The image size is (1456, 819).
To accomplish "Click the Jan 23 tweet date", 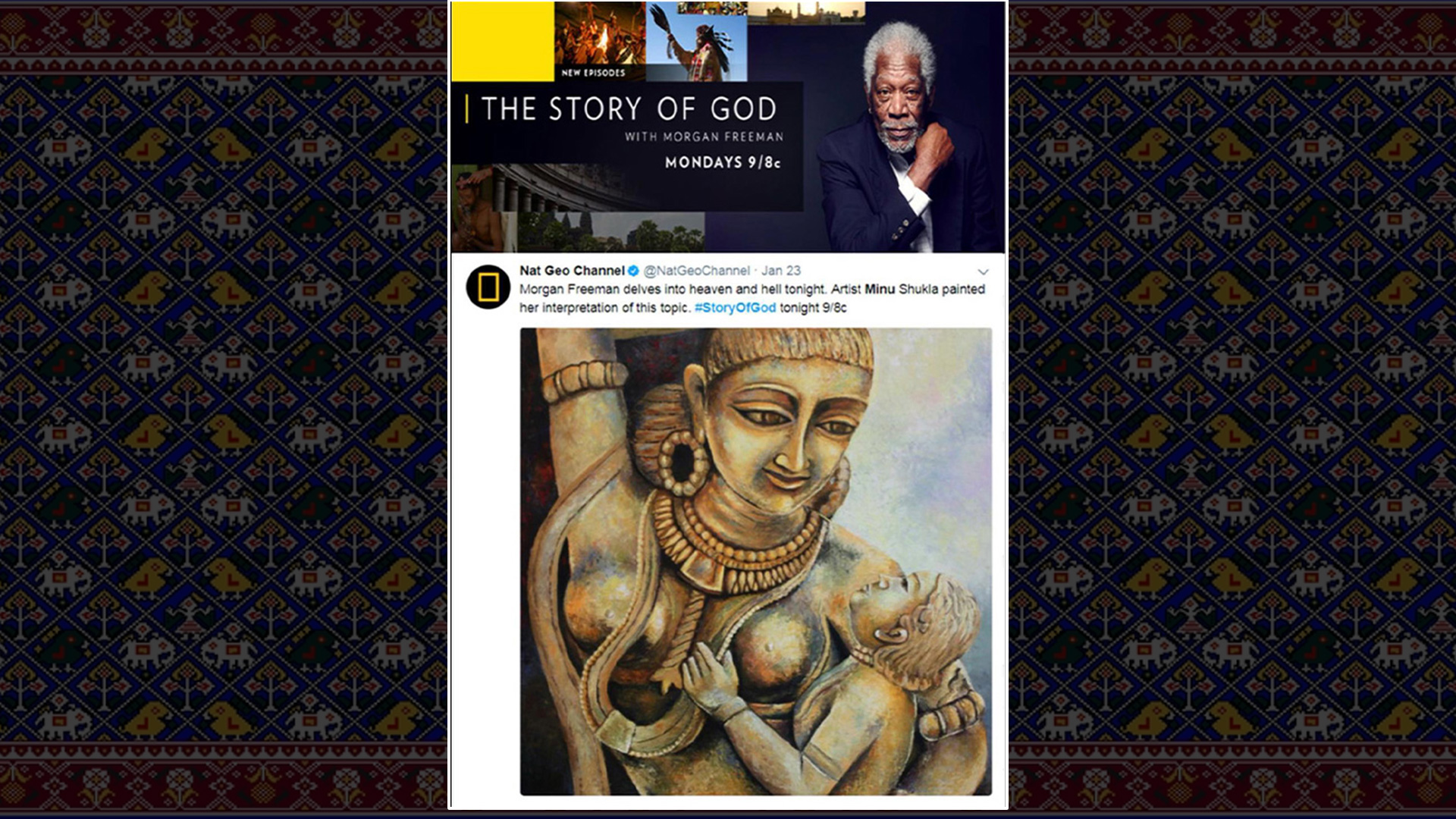I will click(x=781, y=271).
